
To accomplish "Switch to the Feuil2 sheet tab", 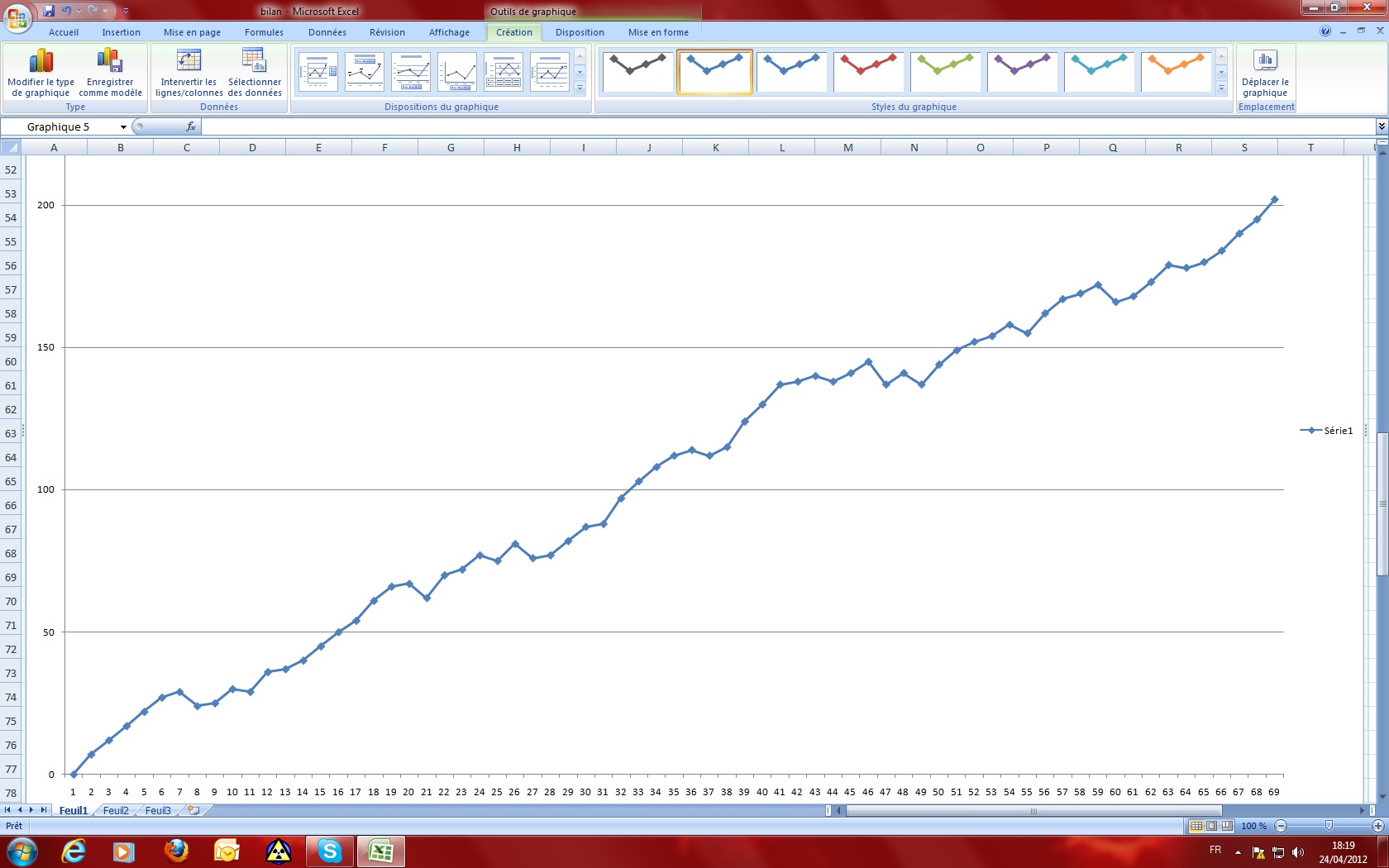I will coord(116,811).
